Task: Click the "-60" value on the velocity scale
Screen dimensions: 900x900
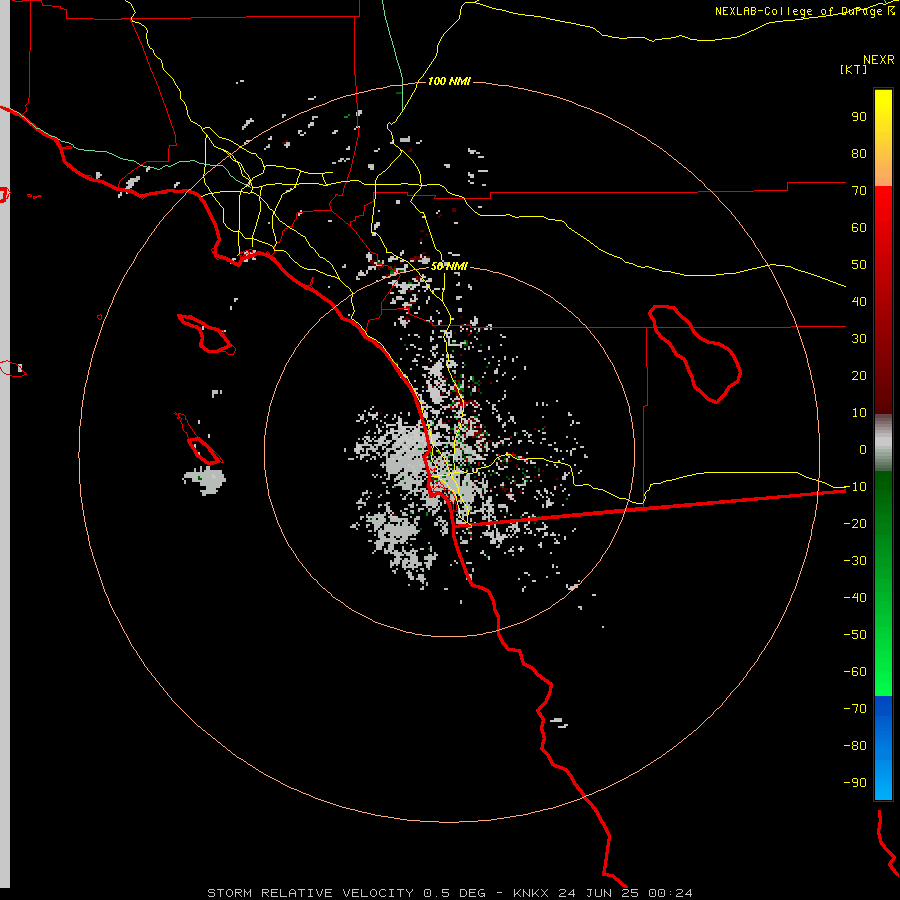Action: point(855,672)
